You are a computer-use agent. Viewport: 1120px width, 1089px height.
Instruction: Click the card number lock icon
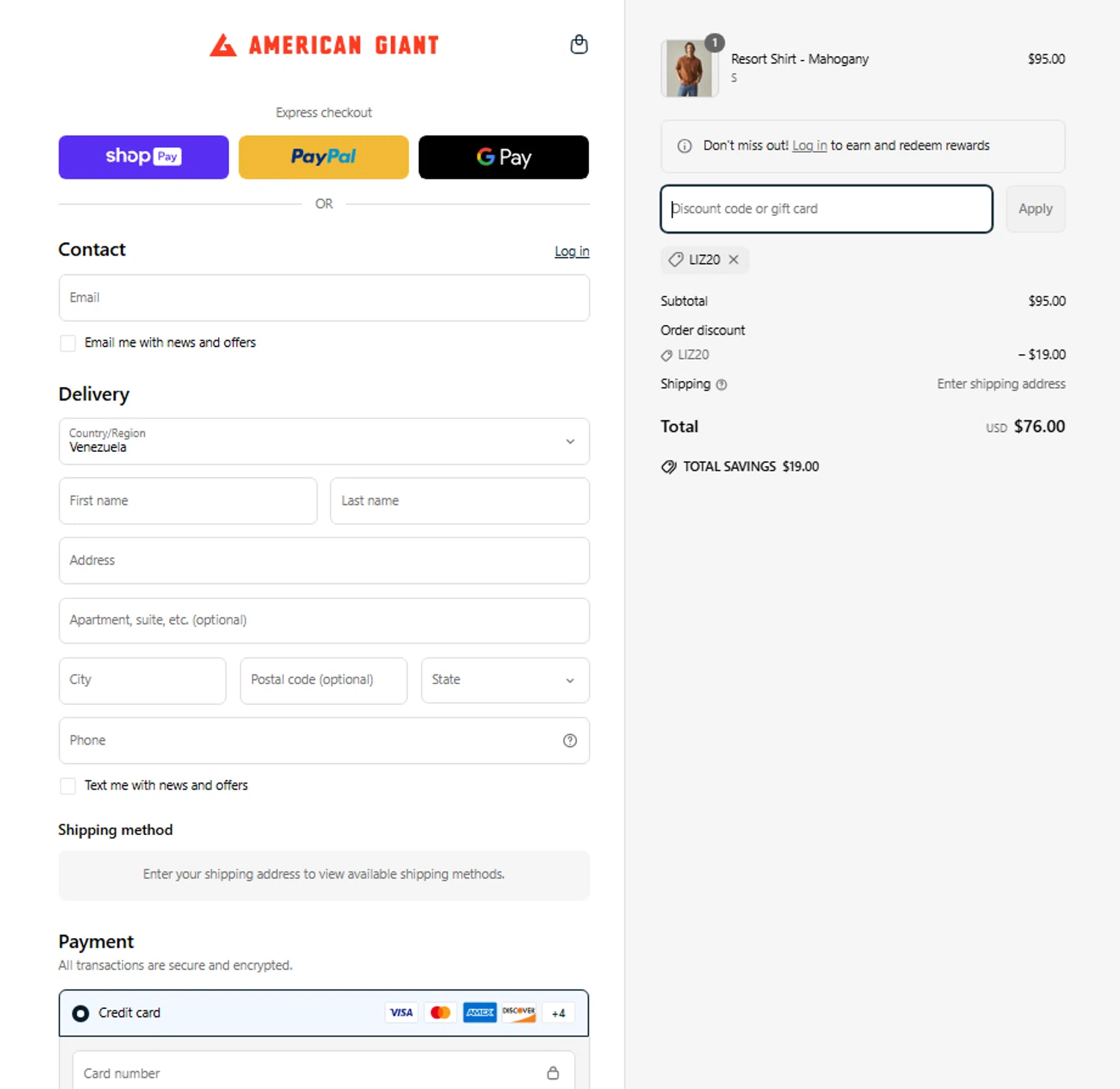click(x=553, y=1073)
